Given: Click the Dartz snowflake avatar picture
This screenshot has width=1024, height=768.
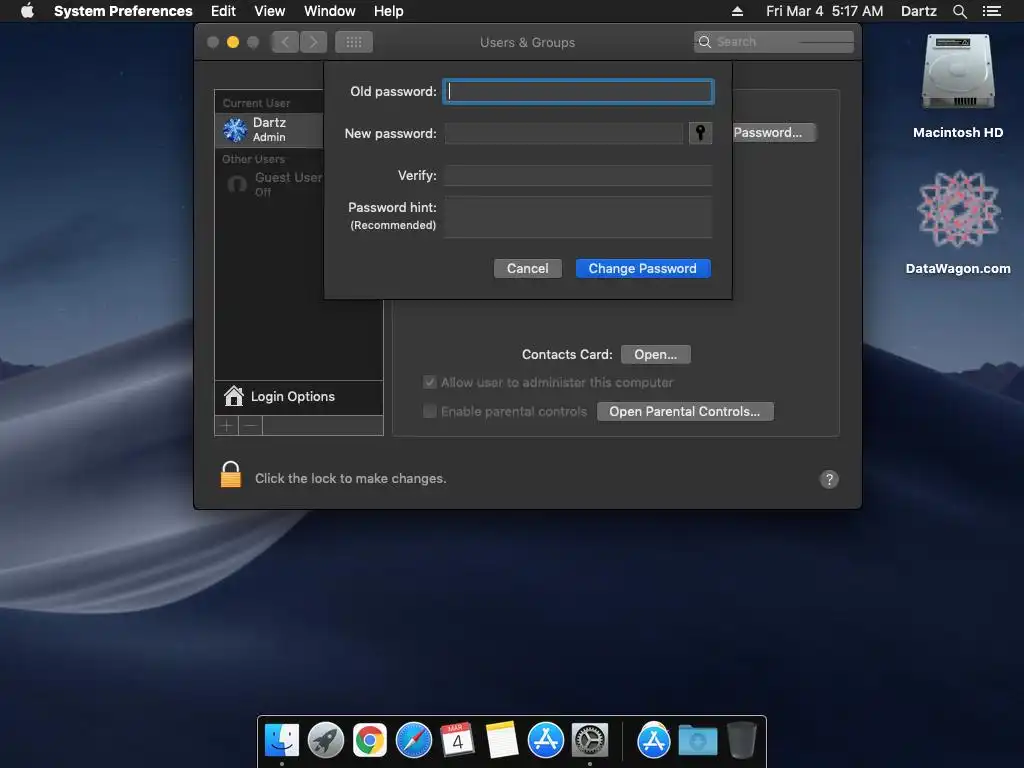Looking at the screenshot, I should pos(235,130).
